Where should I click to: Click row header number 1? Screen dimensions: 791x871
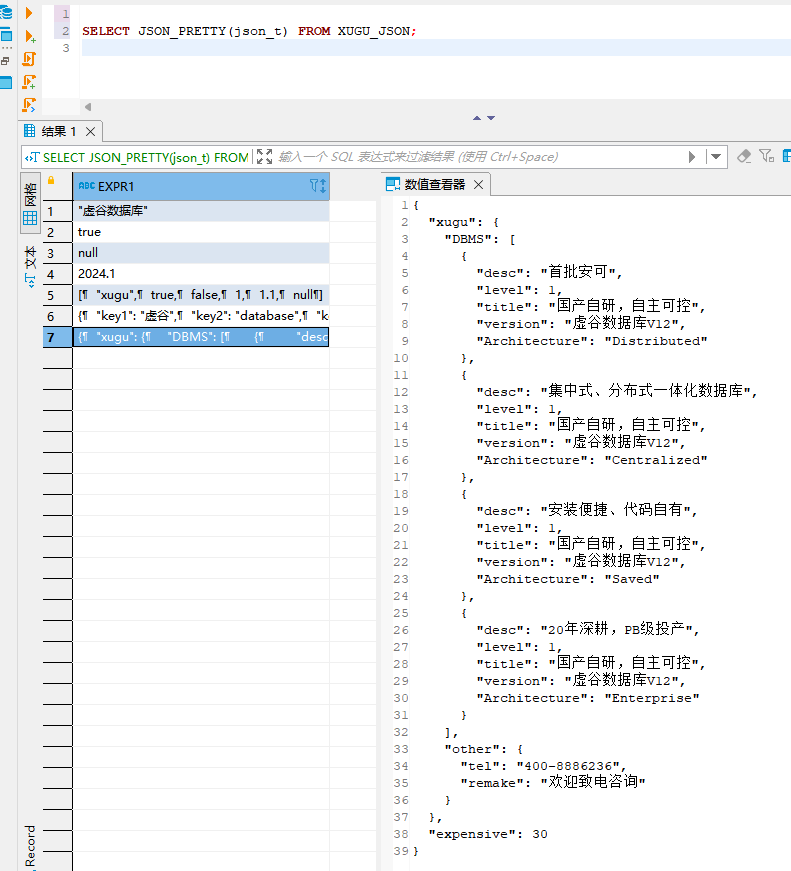tap(58, 211)
